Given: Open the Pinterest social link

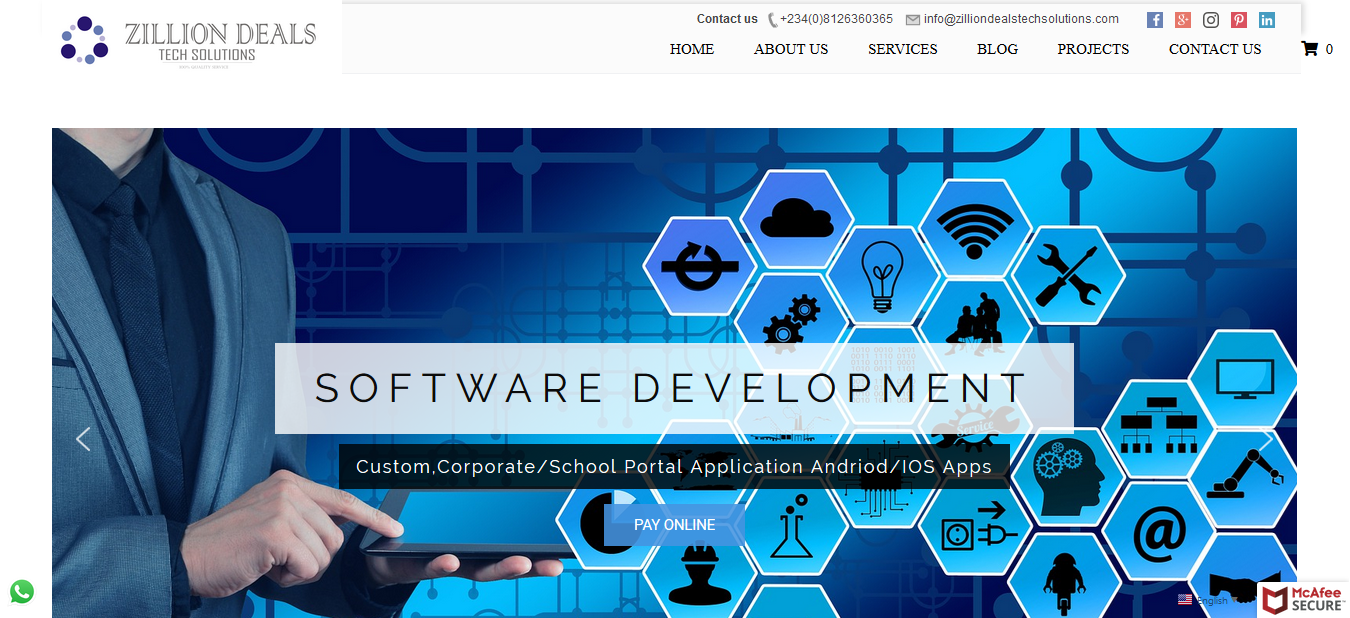Looking at the screenshot, I should [x=1239, y=20].
